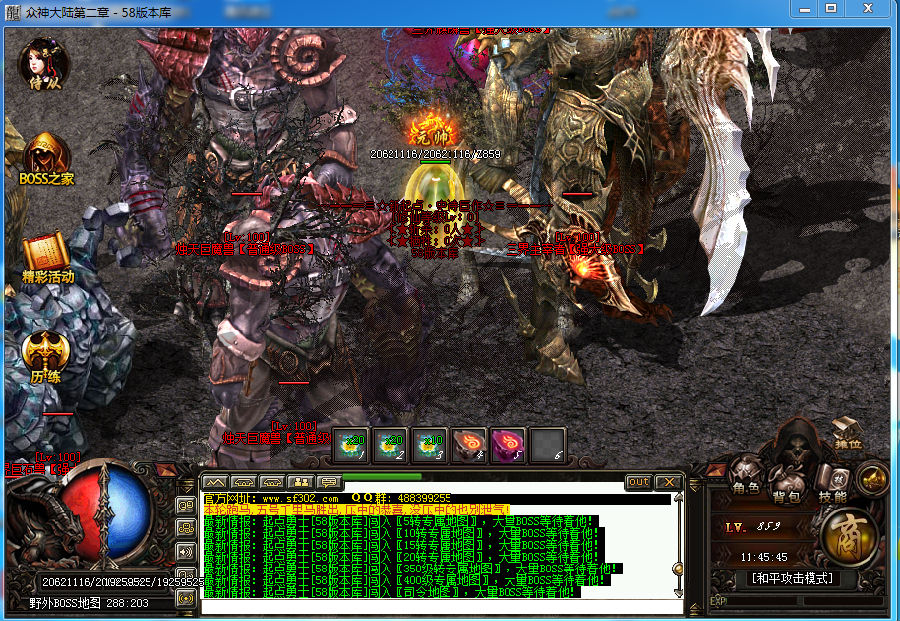
Task: Click the green bar above chat window
Action: pyautogui.click(x=382, y=476)
